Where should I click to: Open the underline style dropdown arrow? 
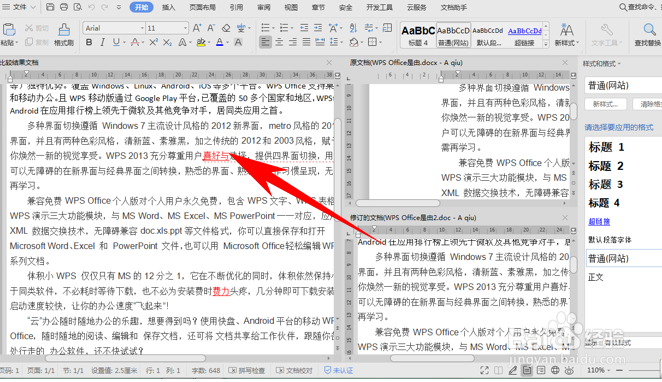pos(124,43)
